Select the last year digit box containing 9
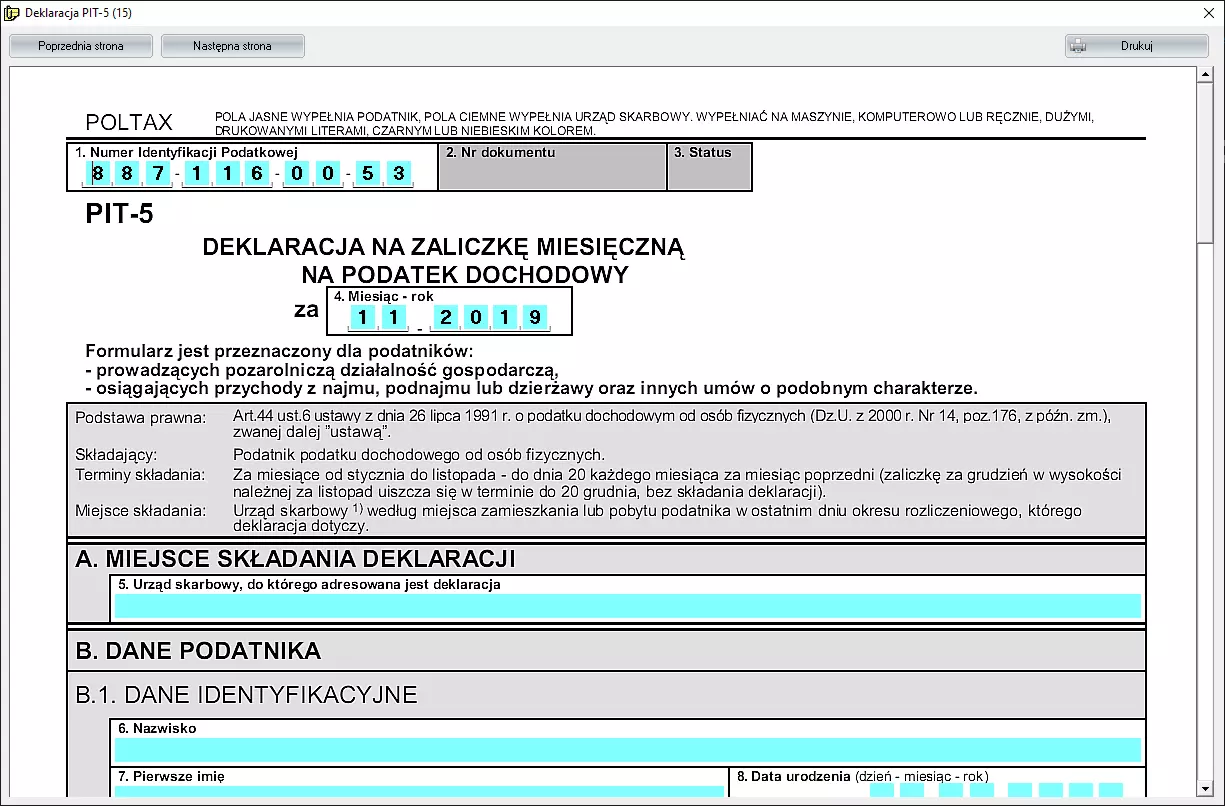The width and height of the screenshot is (1225, 806). [x=535, y=318]
